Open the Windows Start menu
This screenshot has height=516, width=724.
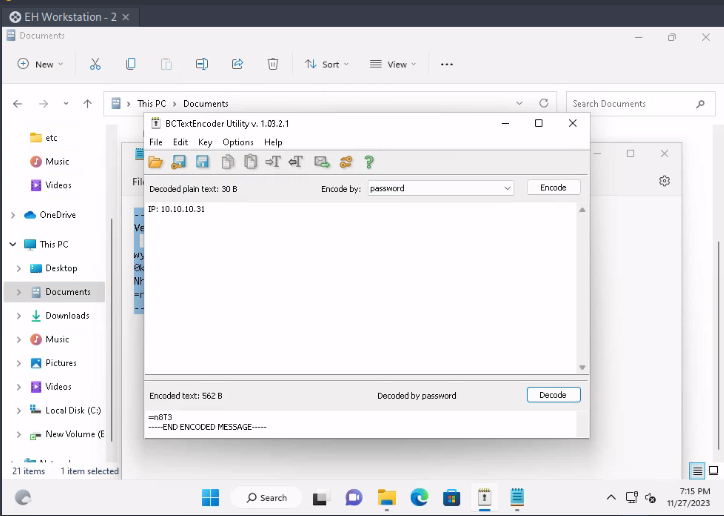point(211,497)
